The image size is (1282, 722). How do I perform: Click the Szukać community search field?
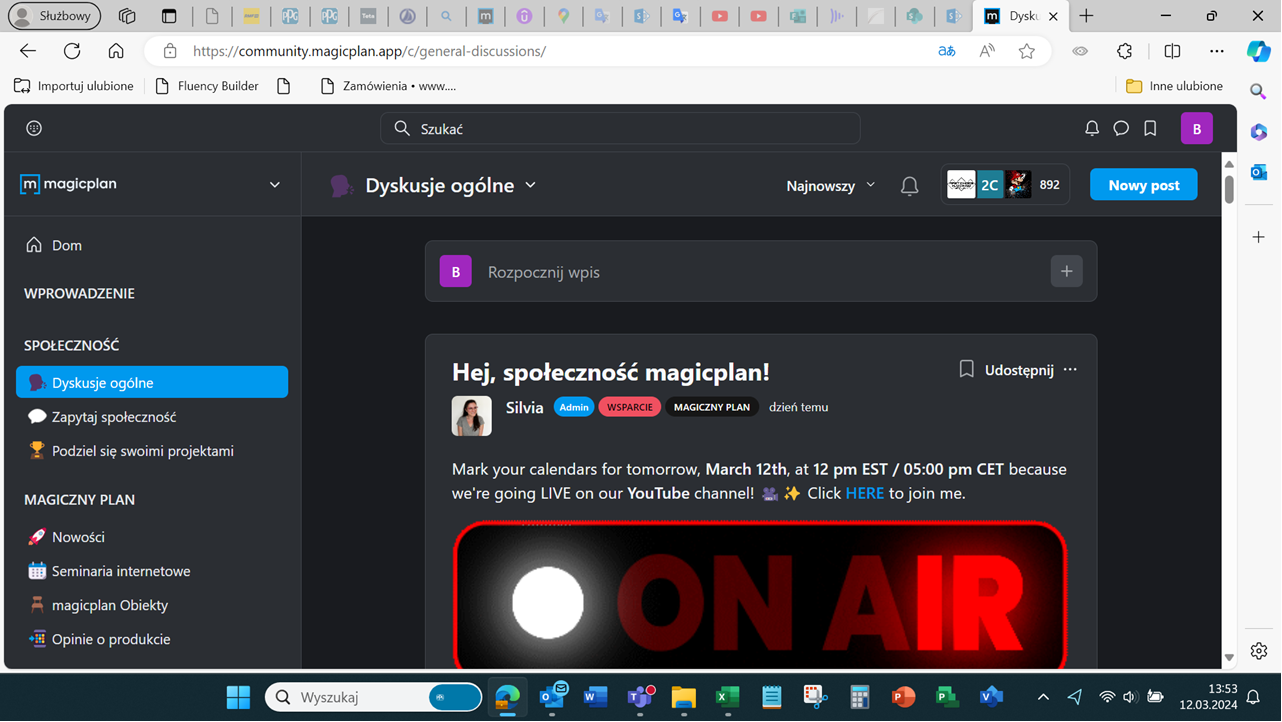pos(620,128)
